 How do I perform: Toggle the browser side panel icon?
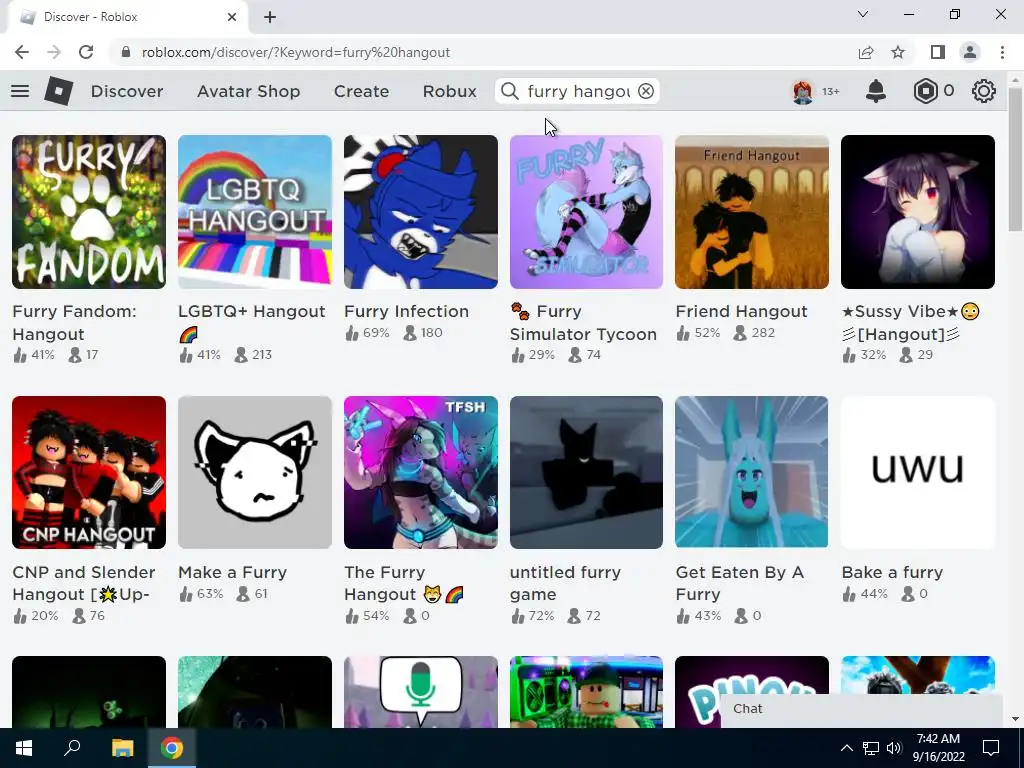pyautogui.click(x=938, y=52)
